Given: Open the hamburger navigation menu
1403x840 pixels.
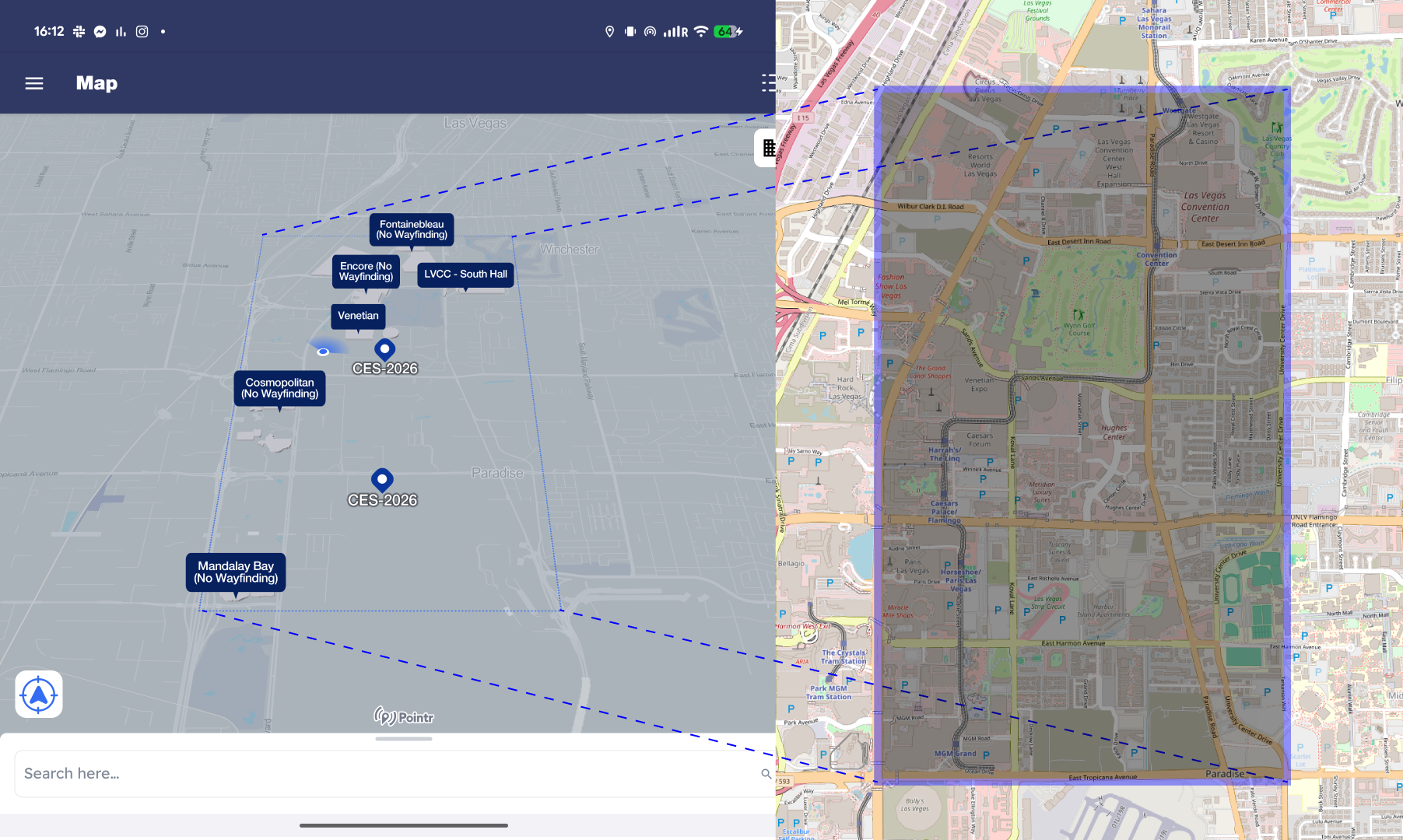Looking at the screenshot, I should coord(34,83).
